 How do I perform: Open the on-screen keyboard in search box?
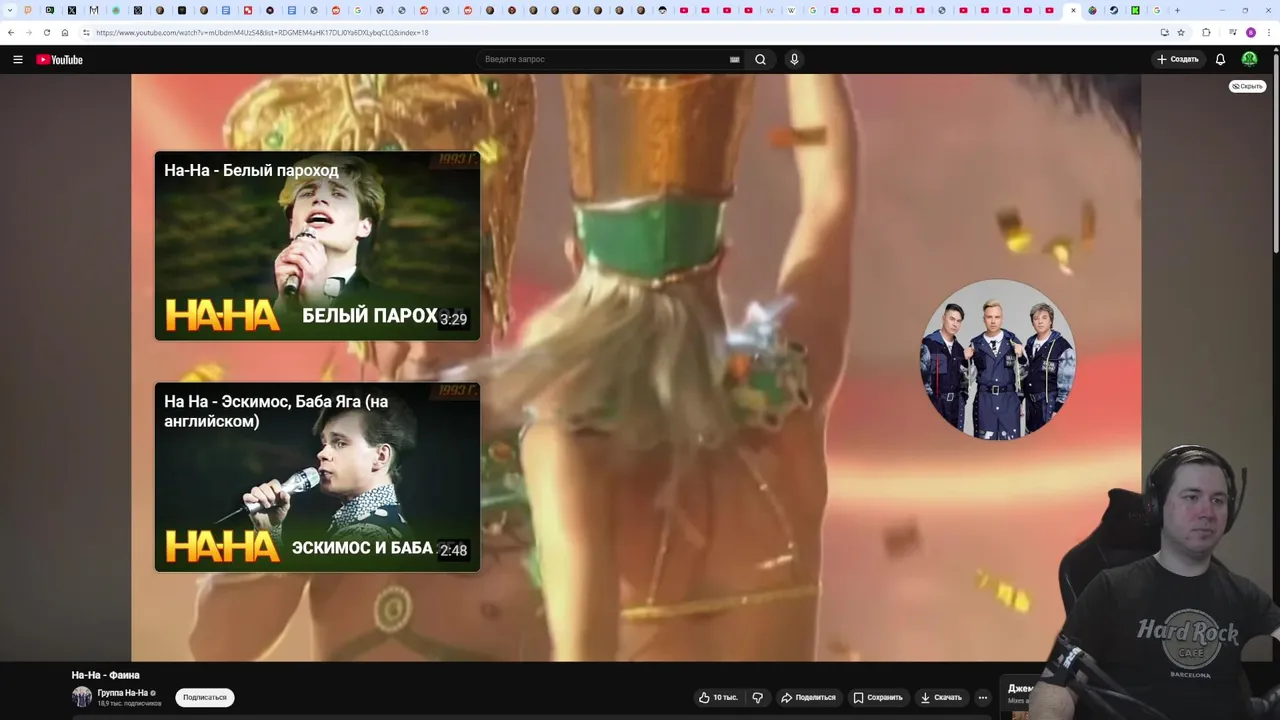click(735, 60)
